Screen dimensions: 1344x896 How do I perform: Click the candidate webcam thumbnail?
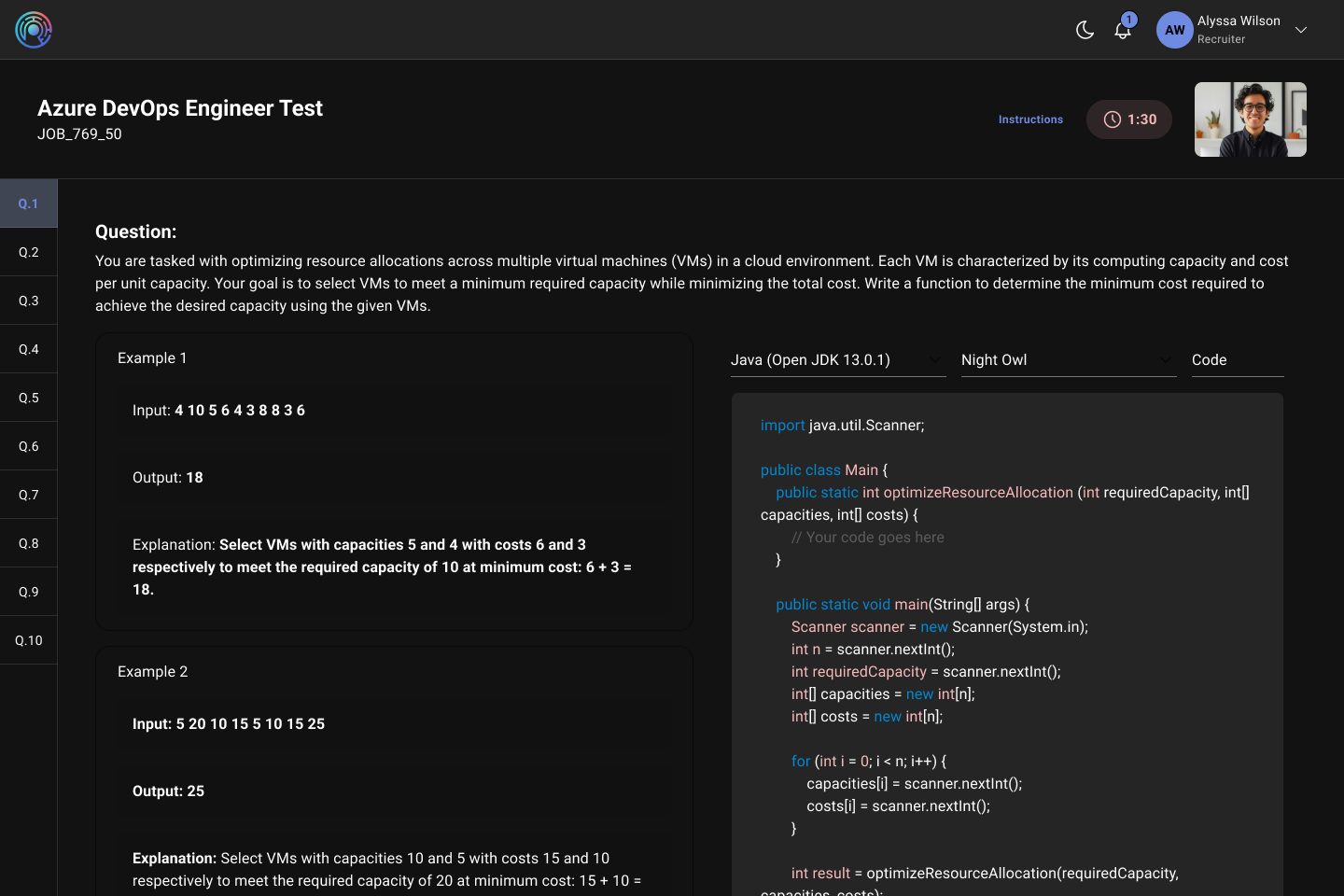coord(1250,119)
